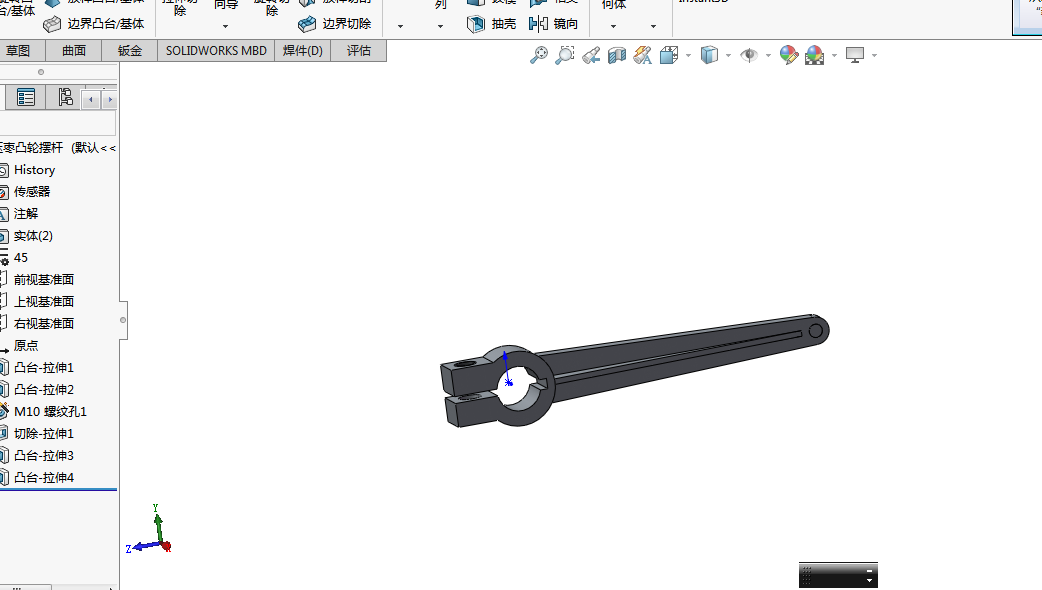Open the reference geometry (何体) dropdown arrow

point(613,27)
